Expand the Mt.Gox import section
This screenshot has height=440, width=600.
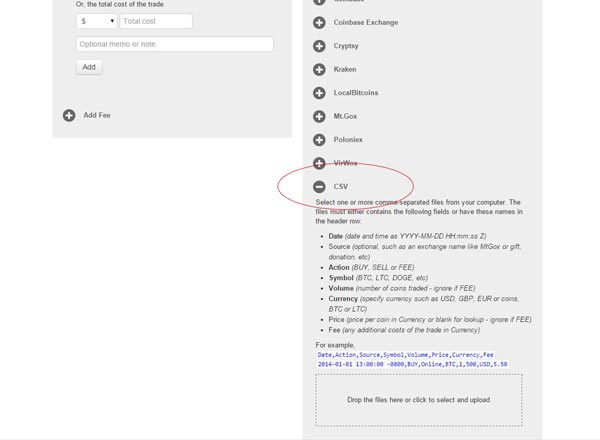319,116
